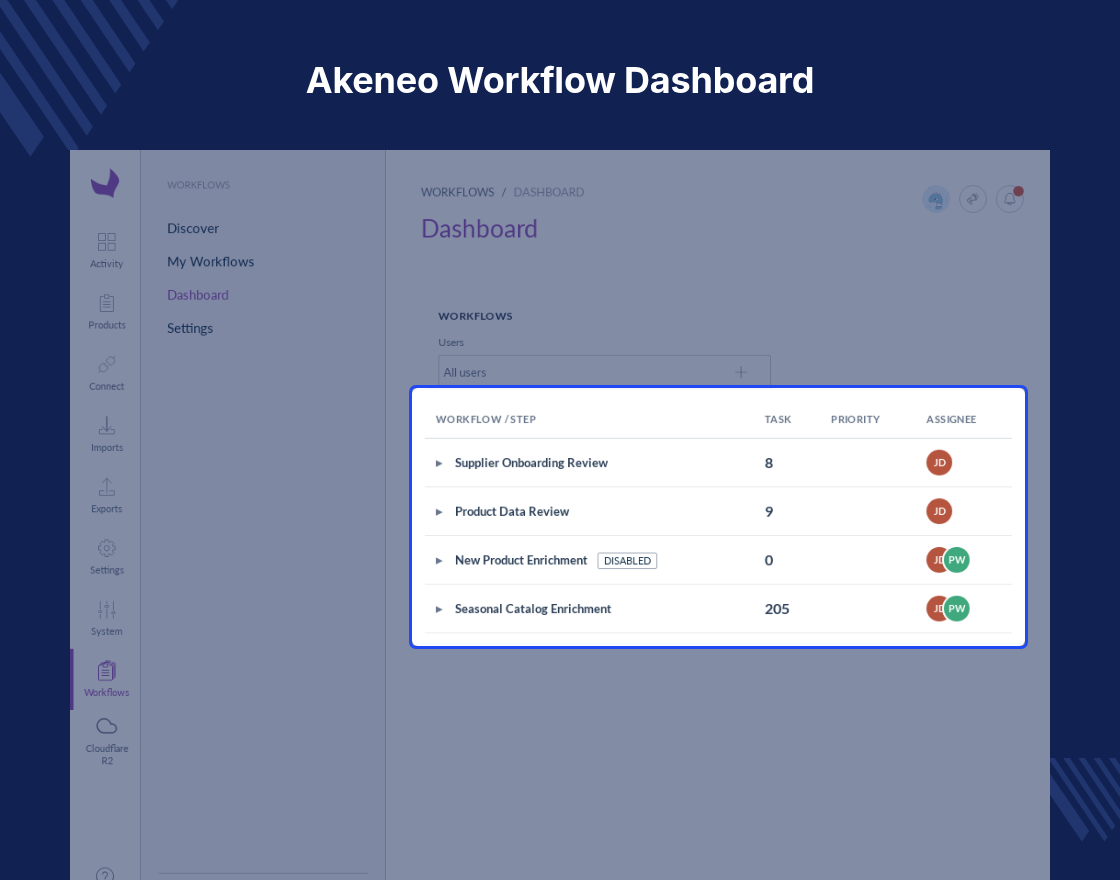Click Product Data Review workflow name
Viewport: 1120px width, 880px height.
512,511
